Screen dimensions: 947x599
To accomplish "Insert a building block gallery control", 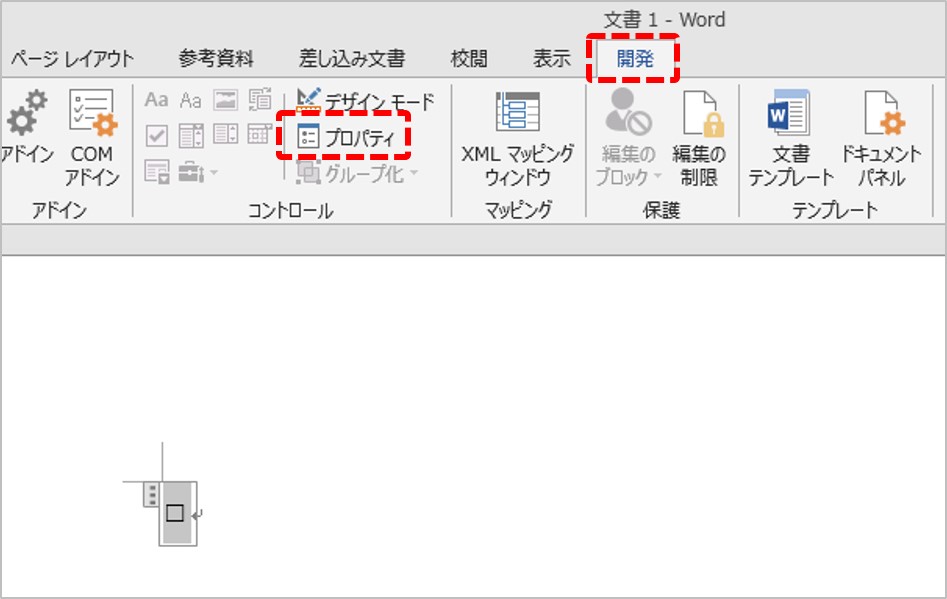I will (260, 100).
